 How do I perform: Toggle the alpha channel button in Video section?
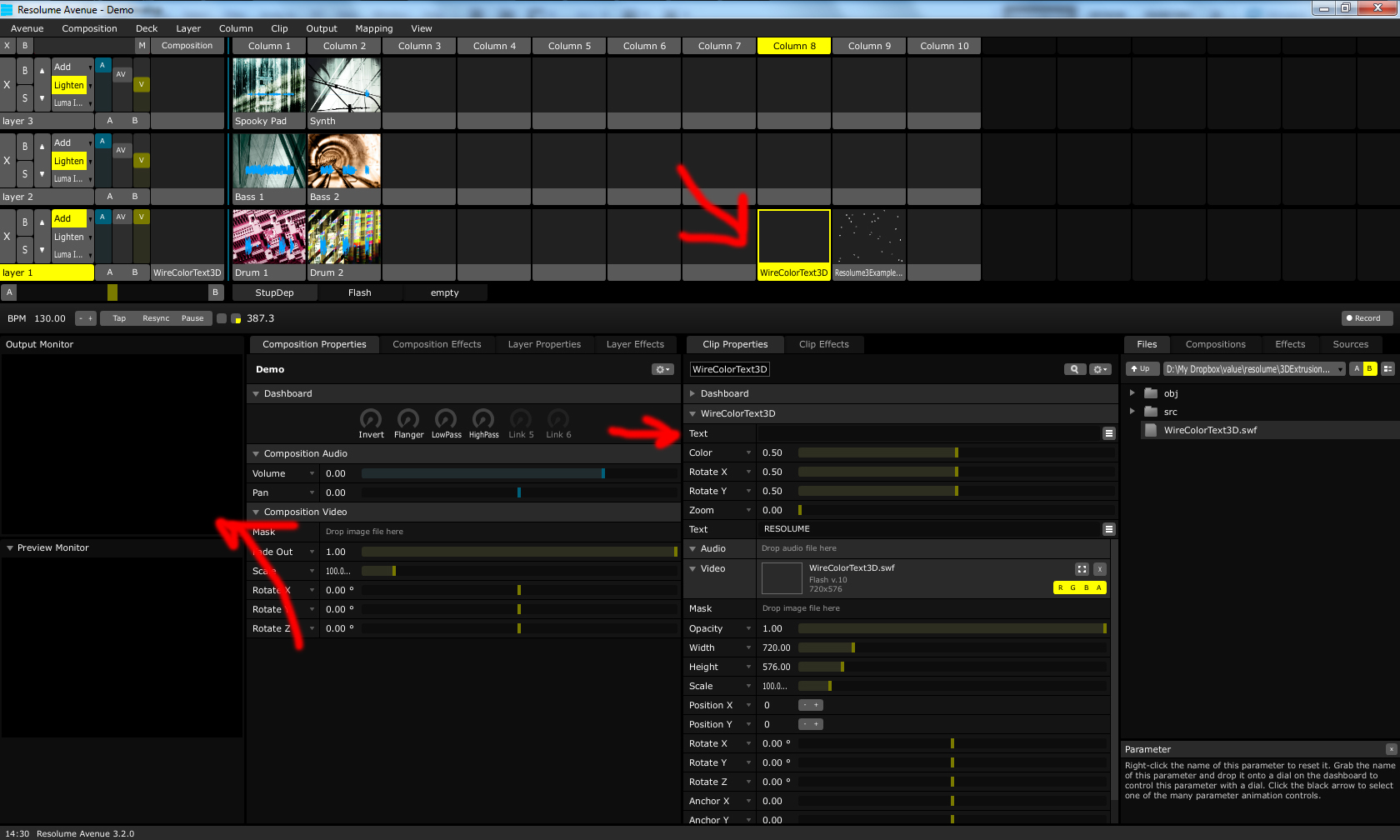[1099, 588]
